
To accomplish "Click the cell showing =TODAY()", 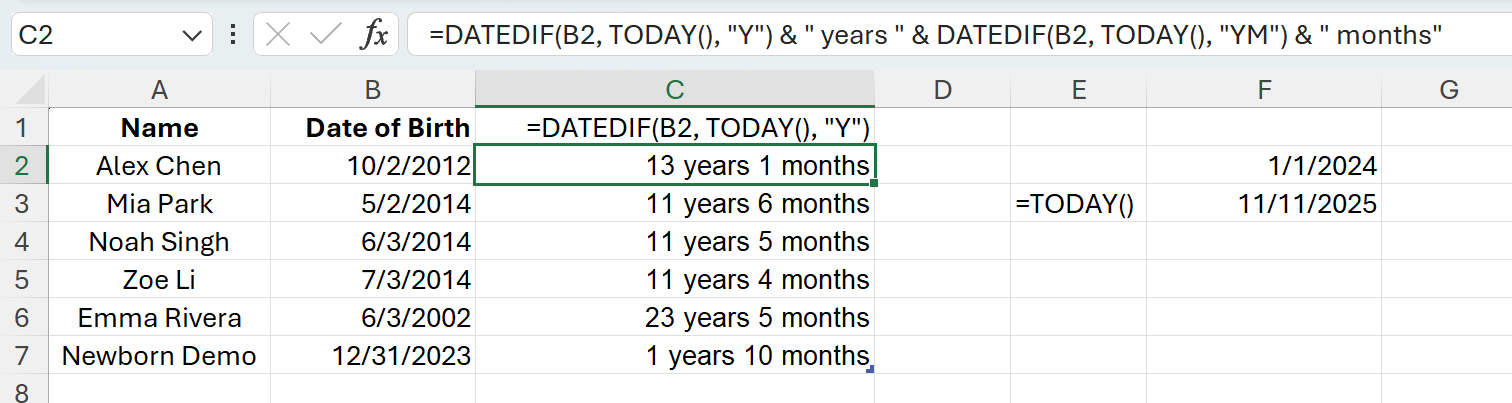I will (1078, 204).
